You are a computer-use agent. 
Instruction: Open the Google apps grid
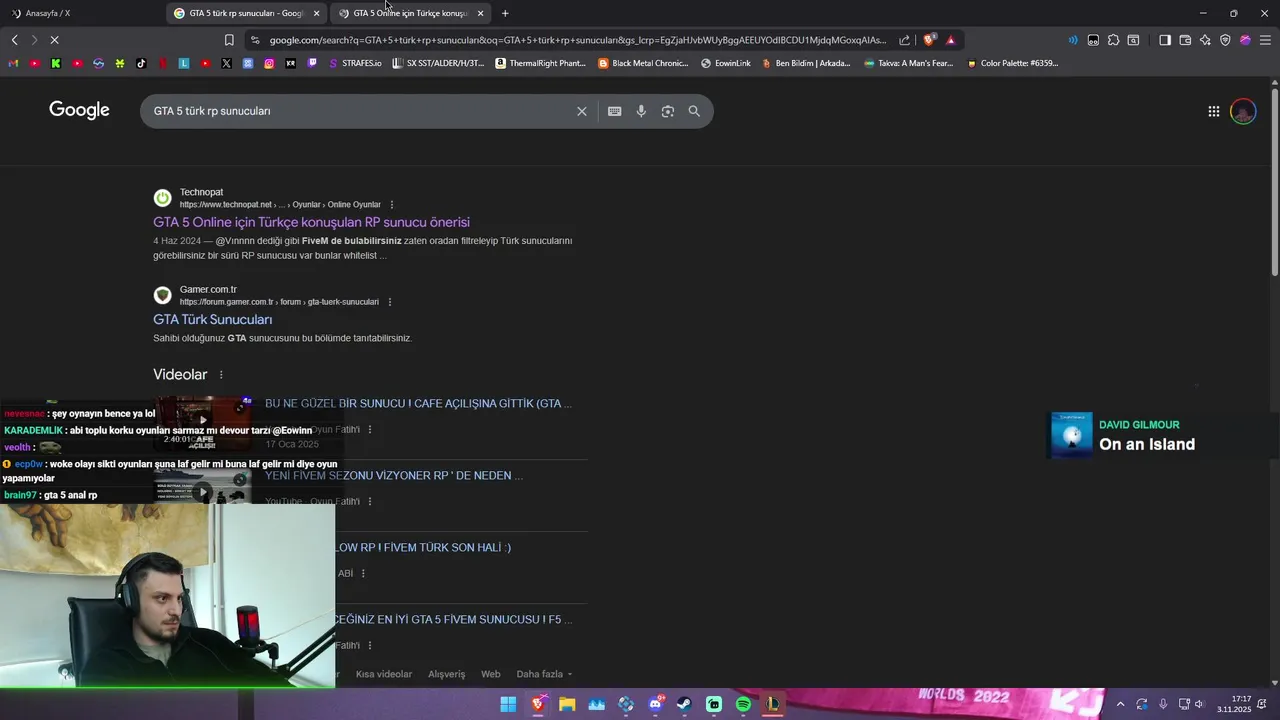1213,111
